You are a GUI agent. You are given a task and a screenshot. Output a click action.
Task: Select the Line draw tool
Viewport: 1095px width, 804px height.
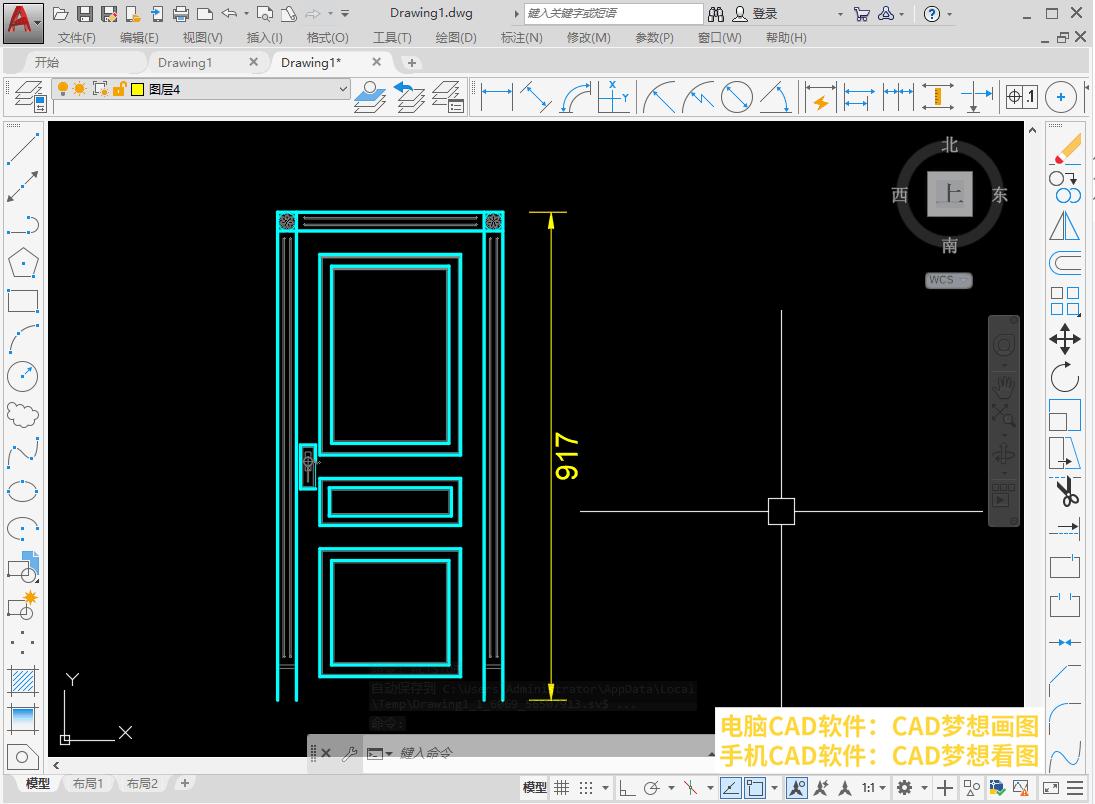22,148
